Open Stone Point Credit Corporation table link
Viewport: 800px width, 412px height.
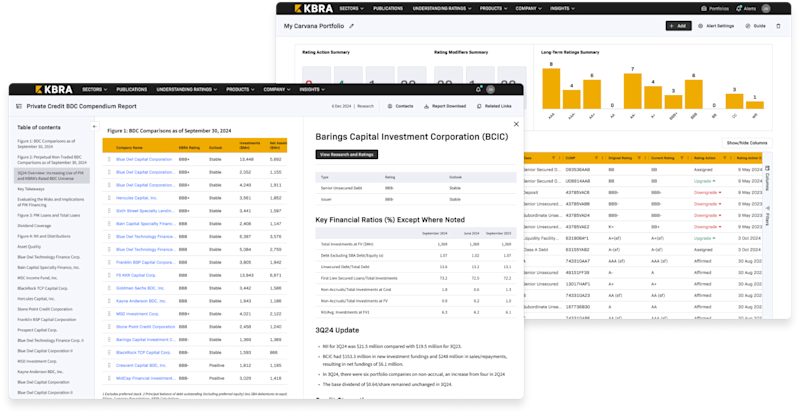coord(145,326)
